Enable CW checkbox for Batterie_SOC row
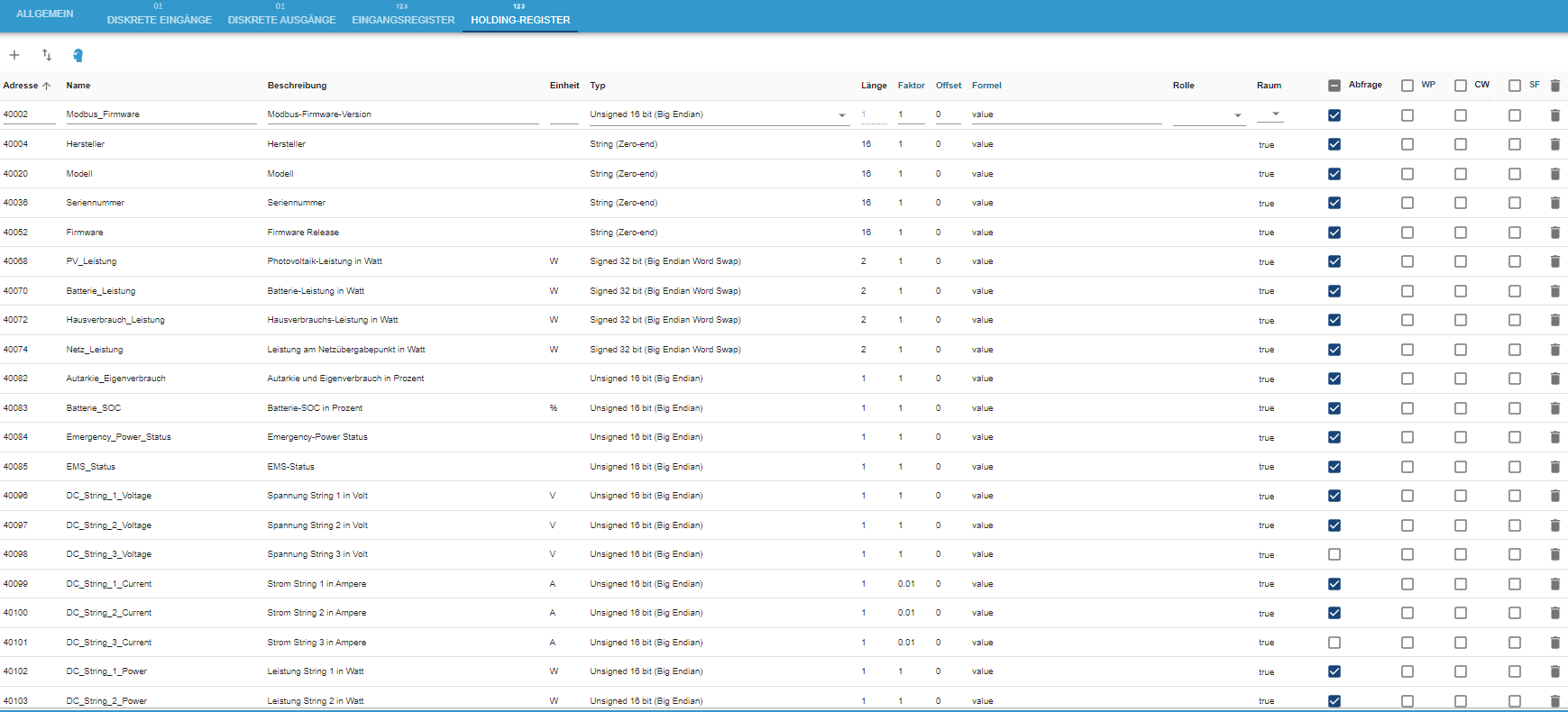Viewport: 1568px width, 712px height. pyautogui.click(x=1461, y=408)
